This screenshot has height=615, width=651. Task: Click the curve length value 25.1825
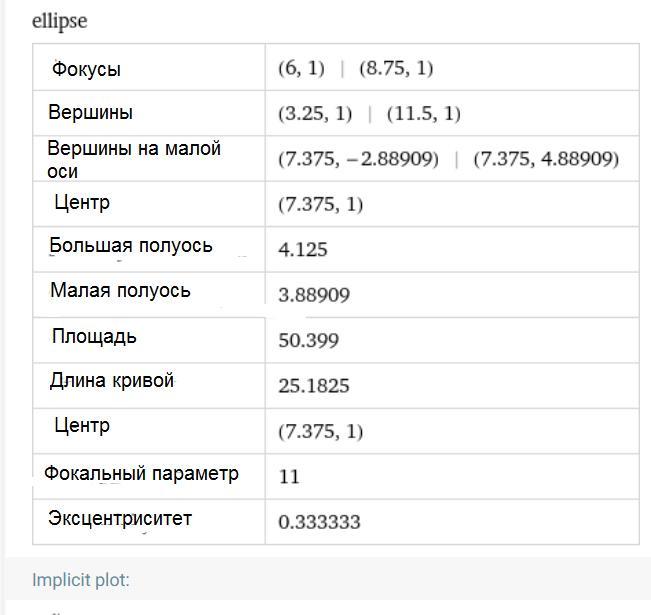point(314,386)
